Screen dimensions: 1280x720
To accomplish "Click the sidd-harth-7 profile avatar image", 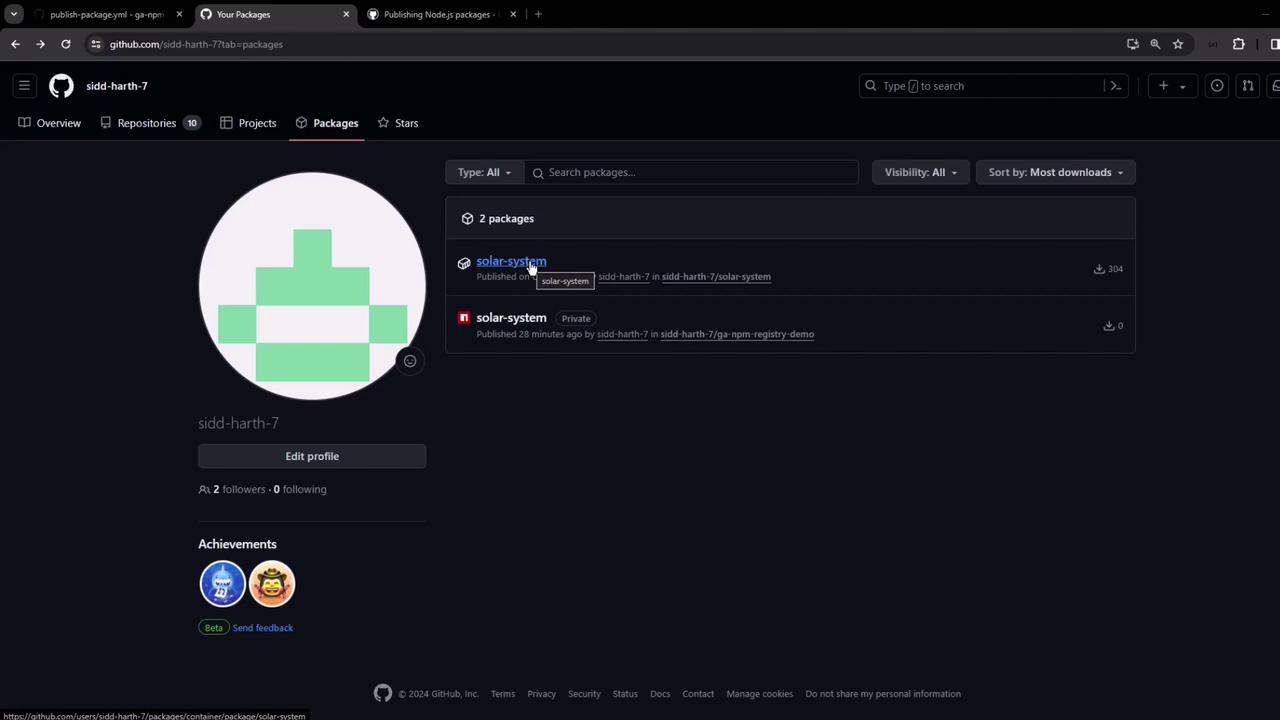I will coord(312,286).
